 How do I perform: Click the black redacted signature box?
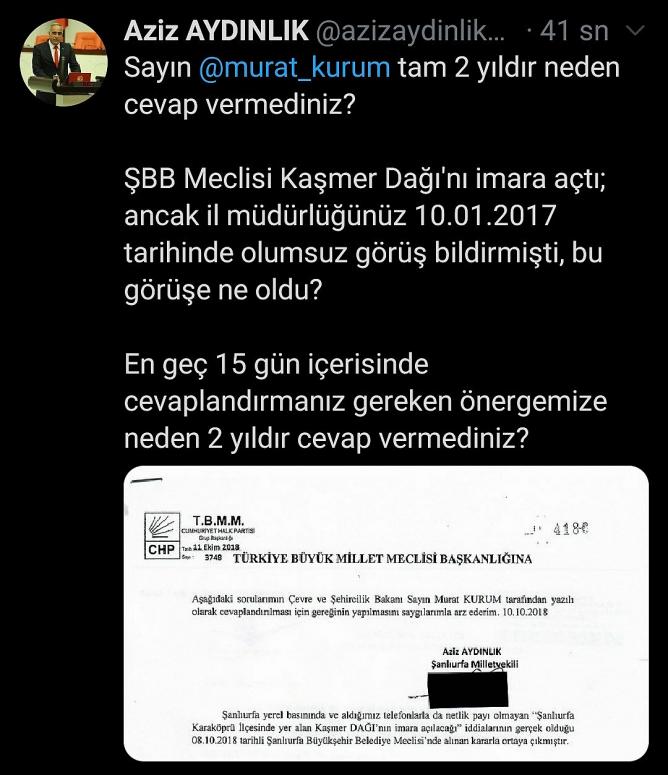coord(468,689)
